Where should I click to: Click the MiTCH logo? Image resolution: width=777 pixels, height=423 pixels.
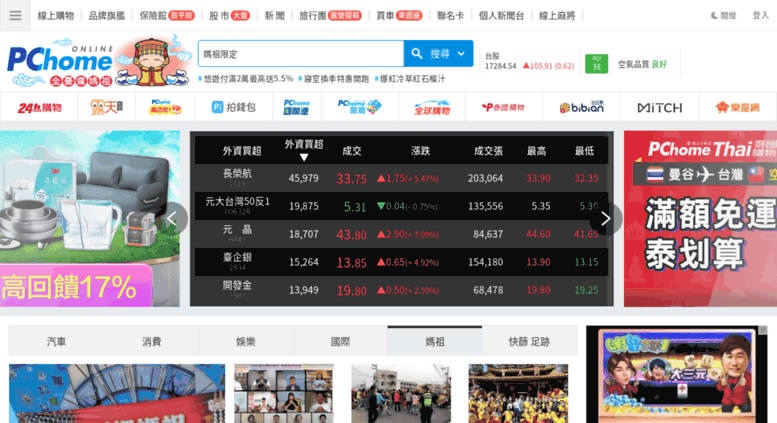(660, 107)
